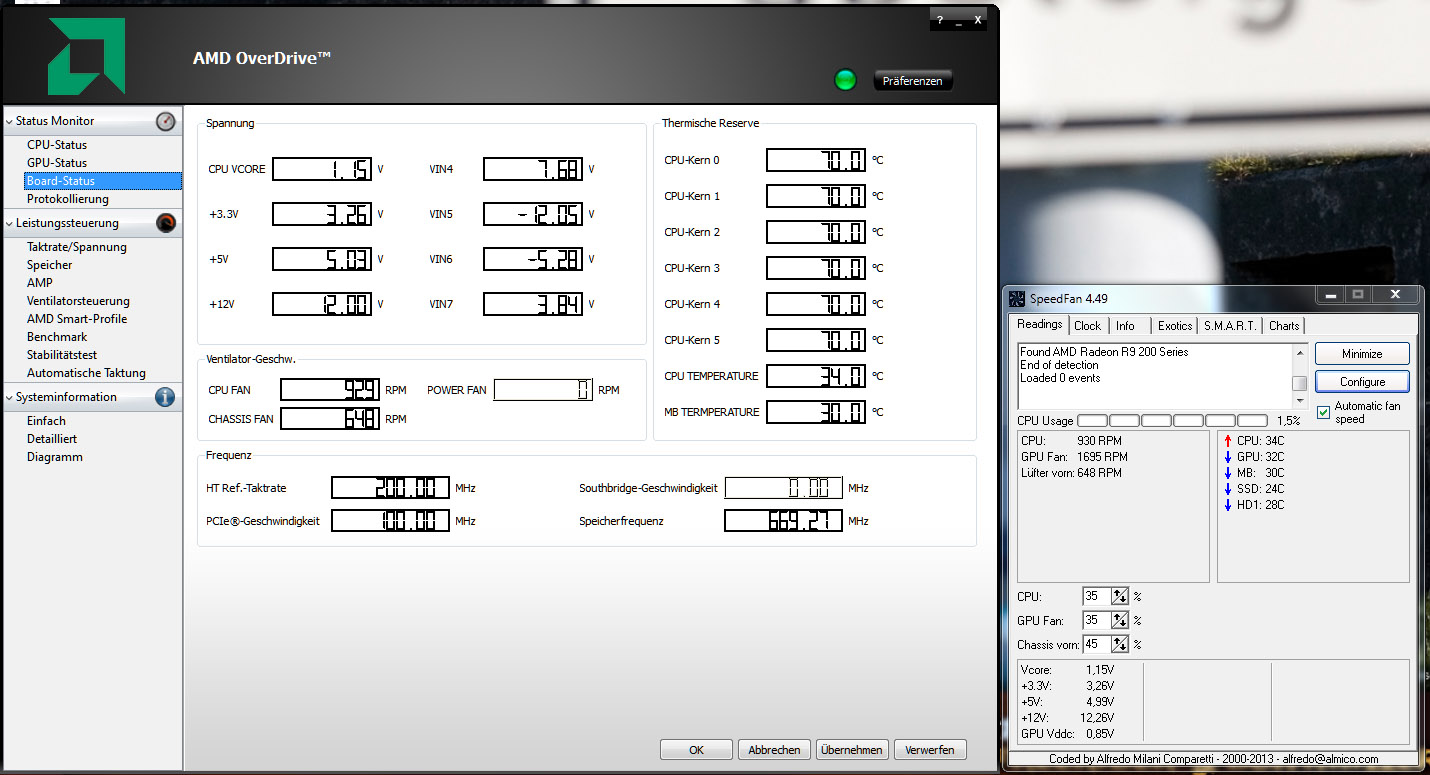
Task: Adjust the GPU Fan speed spinner arrows
Action: (1120, 620)
